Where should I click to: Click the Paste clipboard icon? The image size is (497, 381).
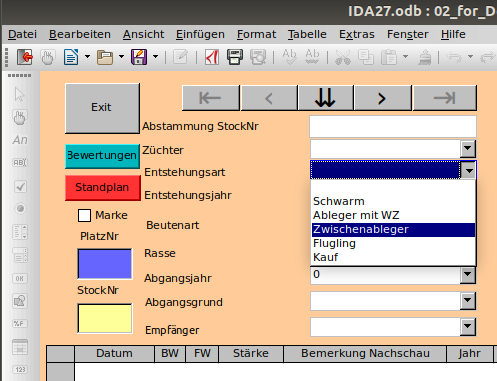[389, 57]
